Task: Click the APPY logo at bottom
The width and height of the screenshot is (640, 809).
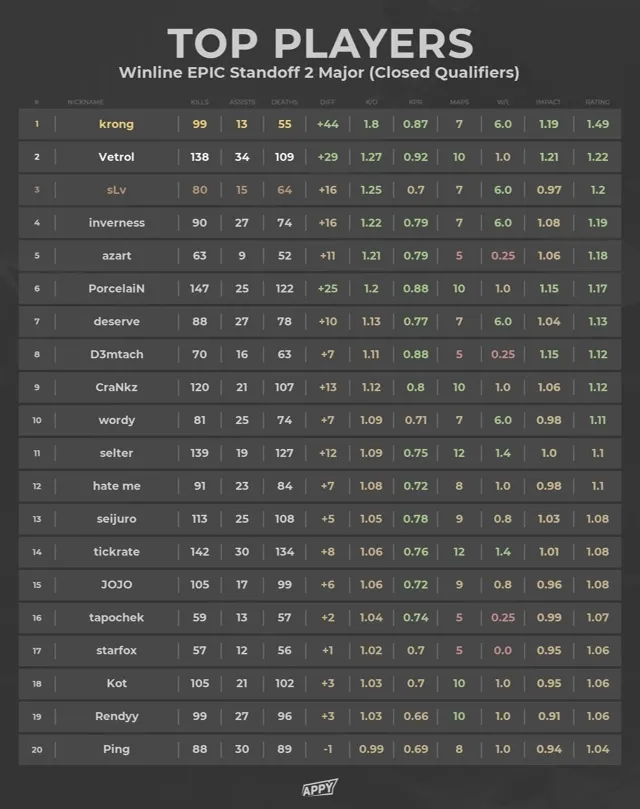Action: 319,788
